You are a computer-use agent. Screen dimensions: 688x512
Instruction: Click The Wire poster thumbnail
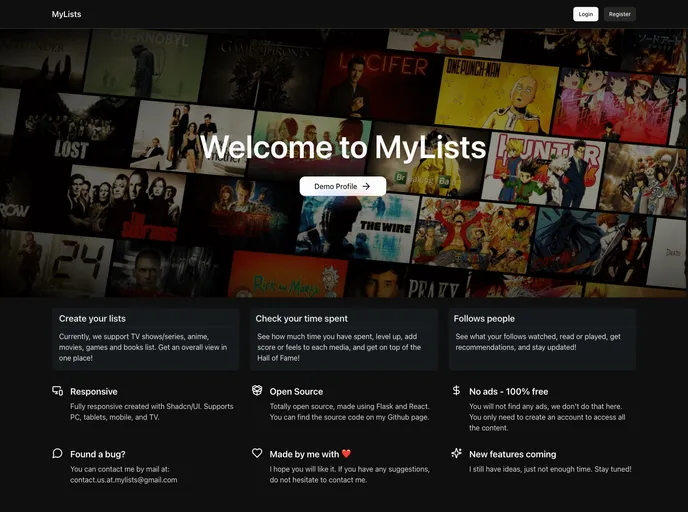358,228
